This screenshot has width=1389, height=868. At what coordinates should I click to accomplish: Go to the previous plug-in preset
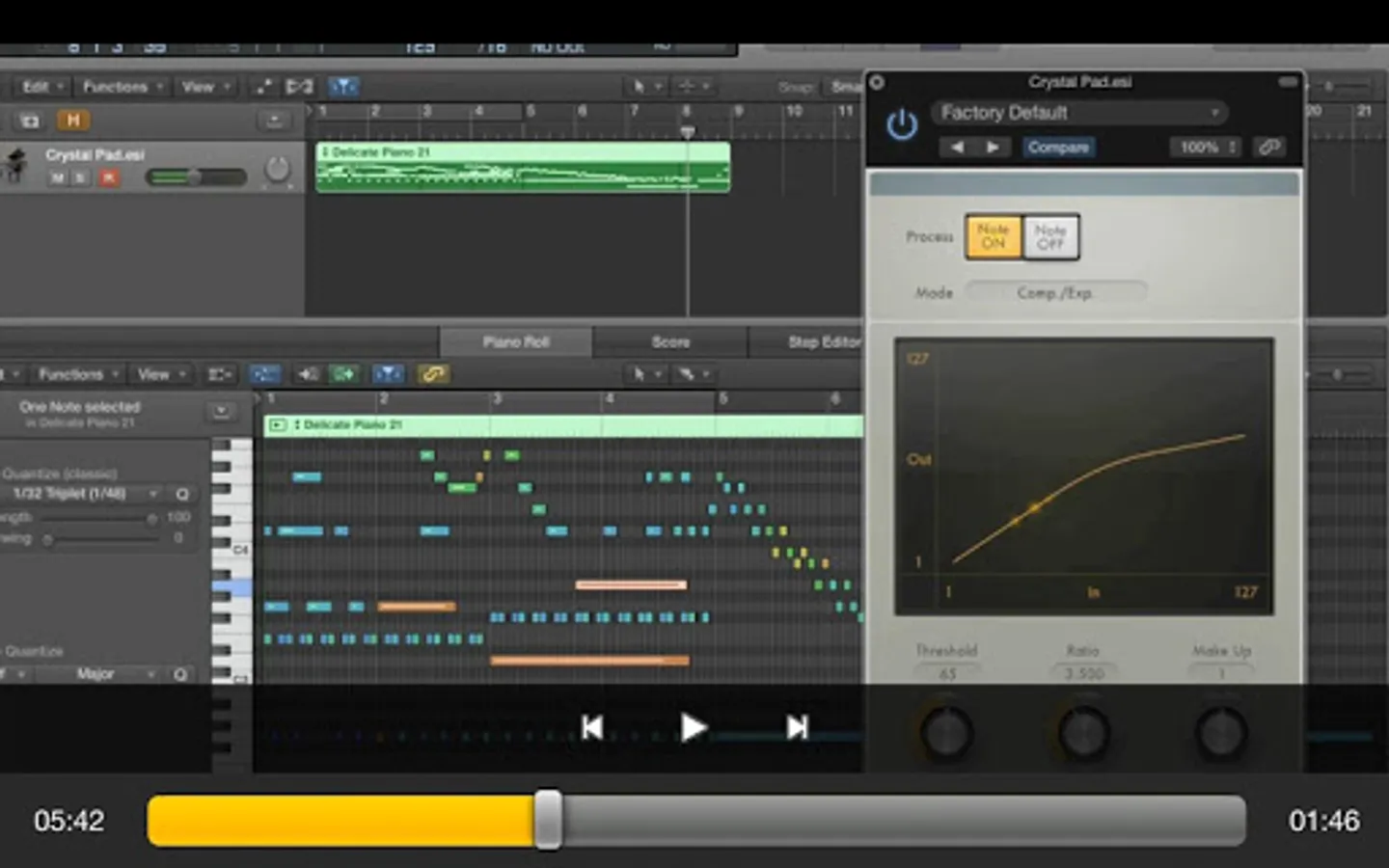coord(957,148)
